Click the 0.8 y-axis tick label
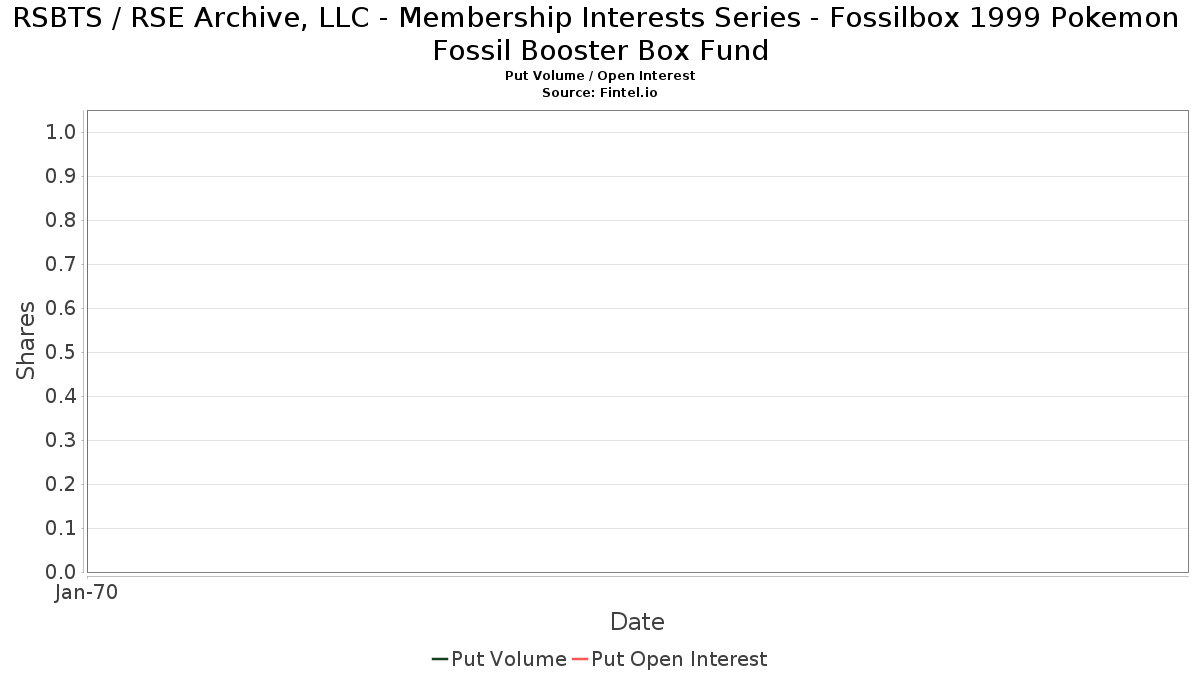 (x=61, y=221)
